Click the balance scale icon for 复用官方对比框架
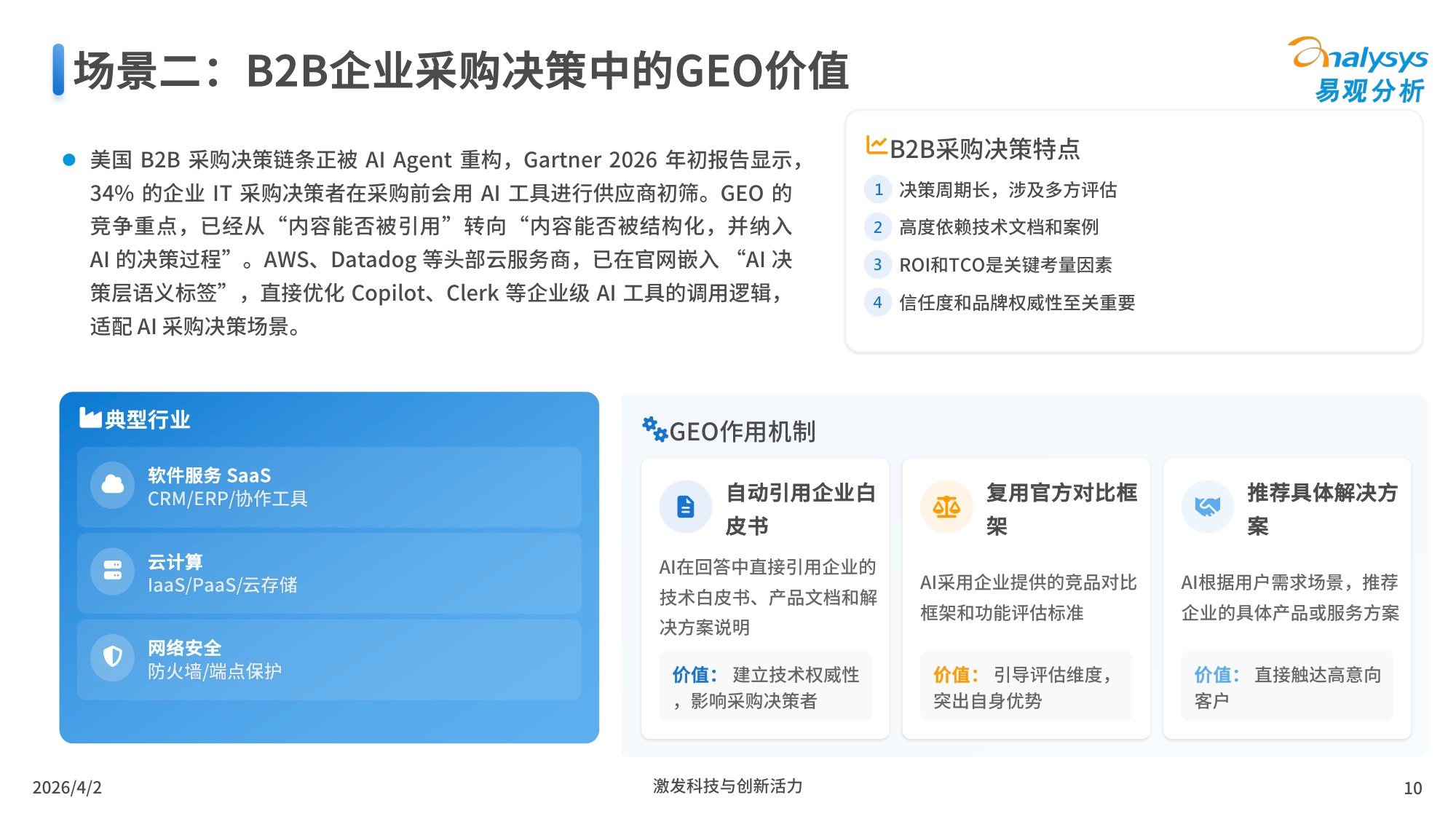The image size is (1456, 819). (946, 507)
